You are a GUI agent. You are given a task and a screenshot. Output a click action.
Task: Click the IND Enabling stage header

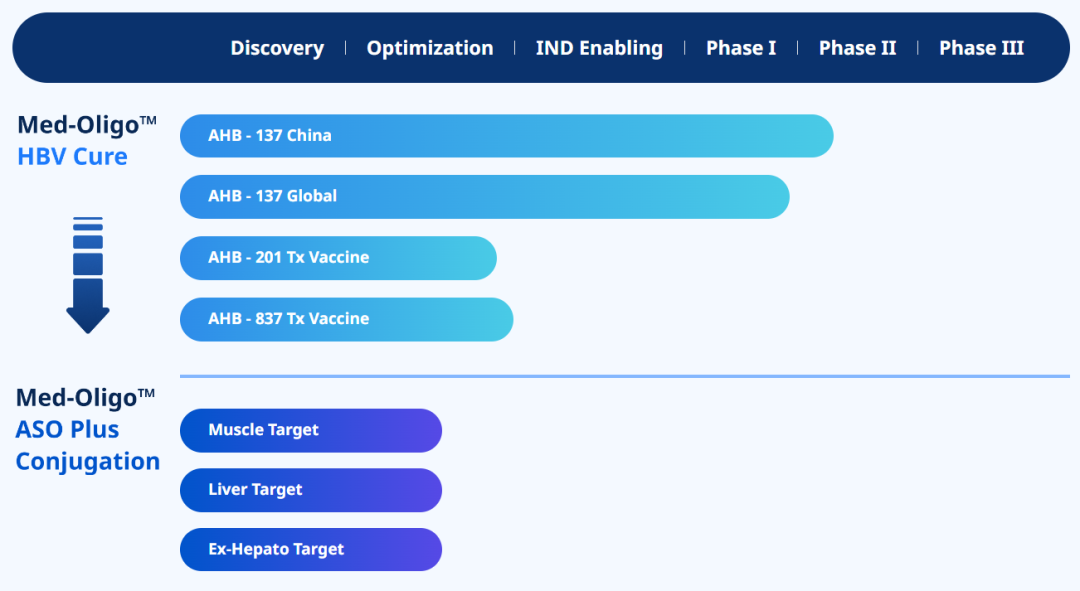point(599,48)
